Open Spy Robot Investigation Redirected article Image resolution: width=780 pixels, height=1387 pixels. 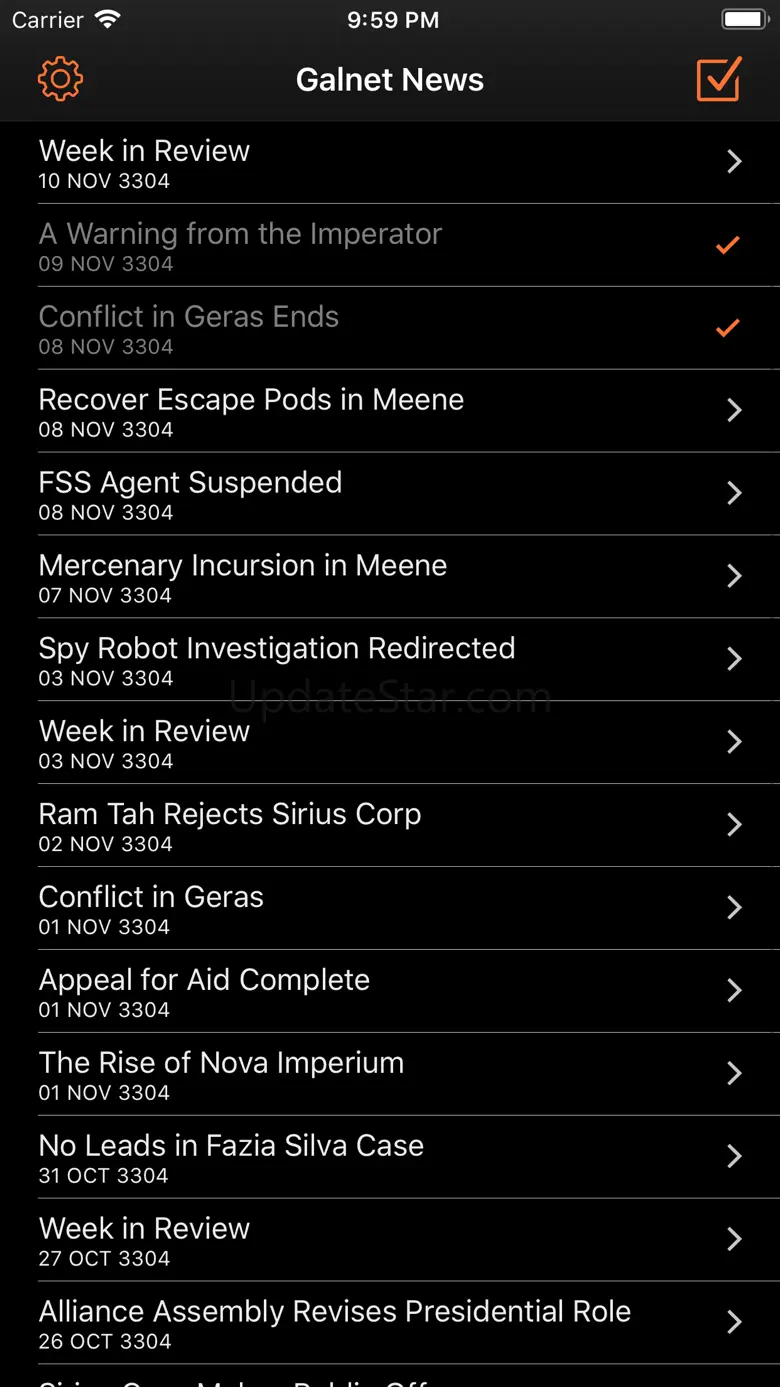pos(276,659)
